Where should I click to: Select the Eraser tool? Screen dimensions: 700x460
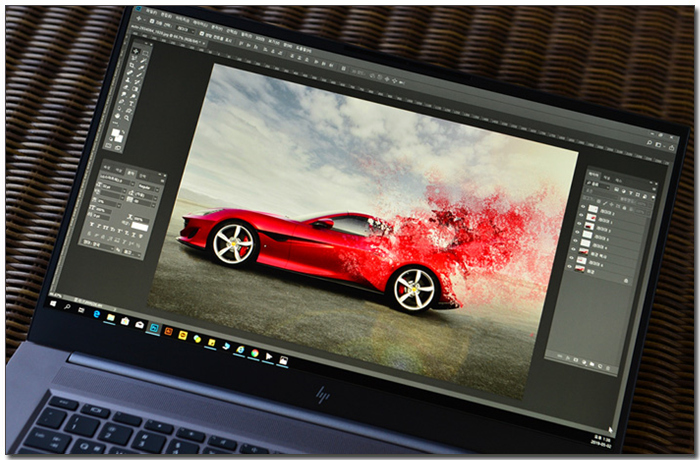click(x=125, y=88)
